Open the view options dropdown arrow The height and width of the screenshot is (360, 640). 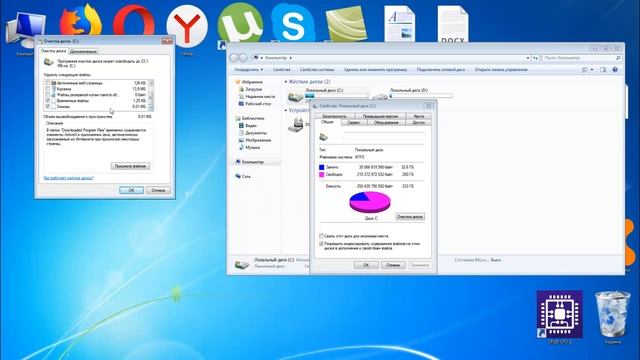592,70
